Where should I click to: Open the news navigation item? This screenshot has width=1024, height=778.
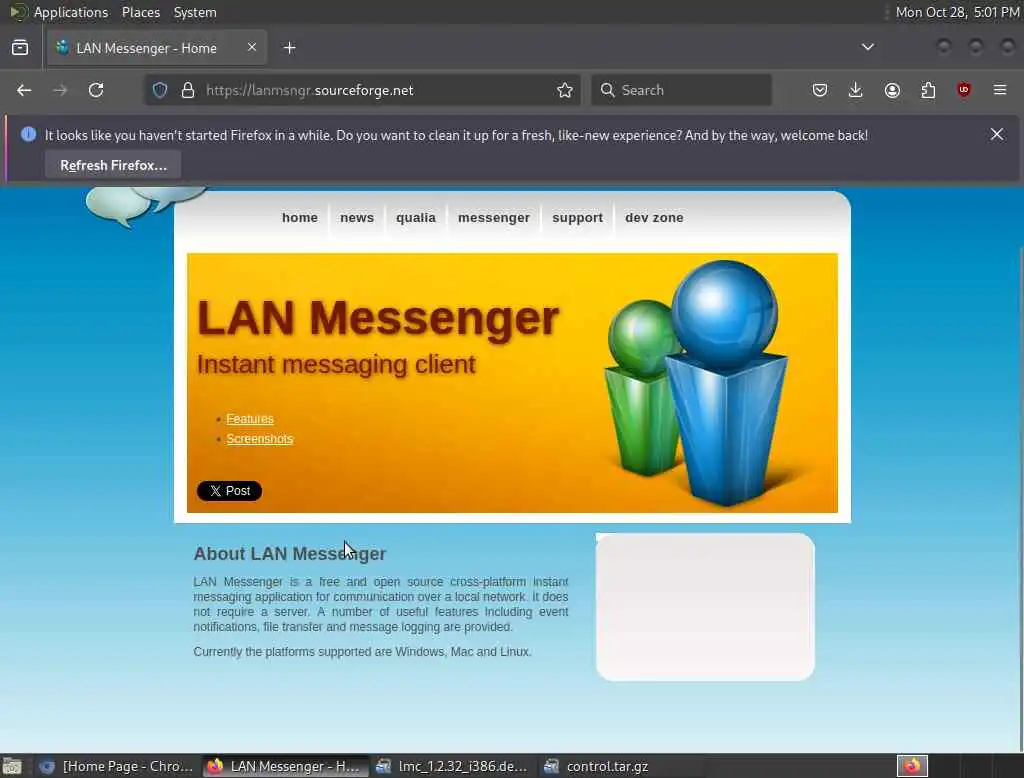click(357, 218)
